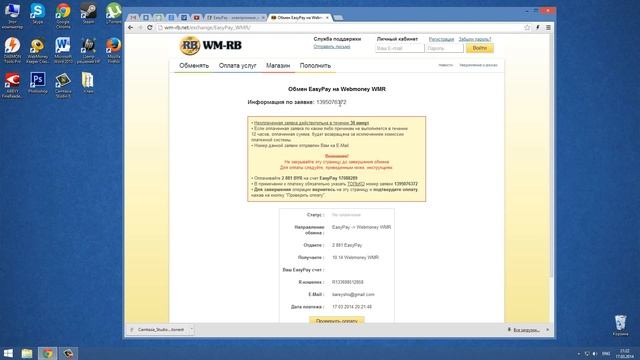Open the Chrome hamburger menu
The image size is (640, 360).
pyautogui.click(x=548, y=27)
